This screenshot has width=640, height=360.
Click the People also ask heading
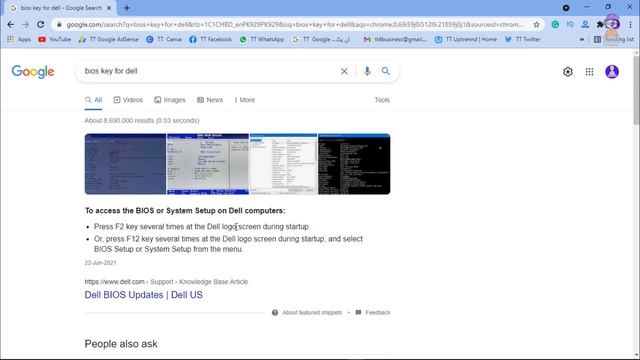121,344
